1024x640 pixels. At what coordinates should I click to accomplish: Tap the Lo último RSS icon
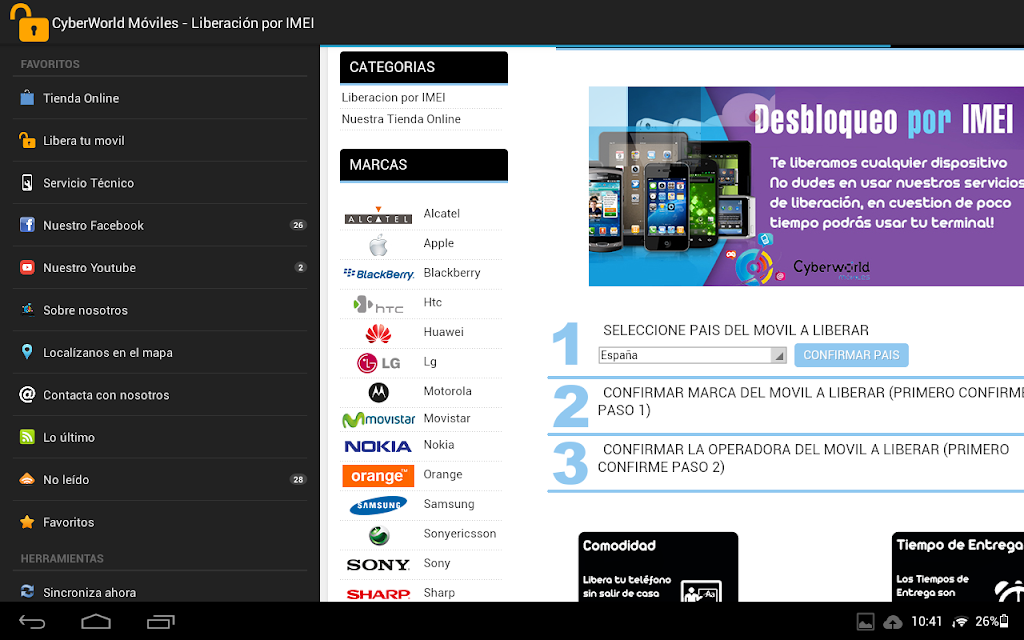coord(27,437)
